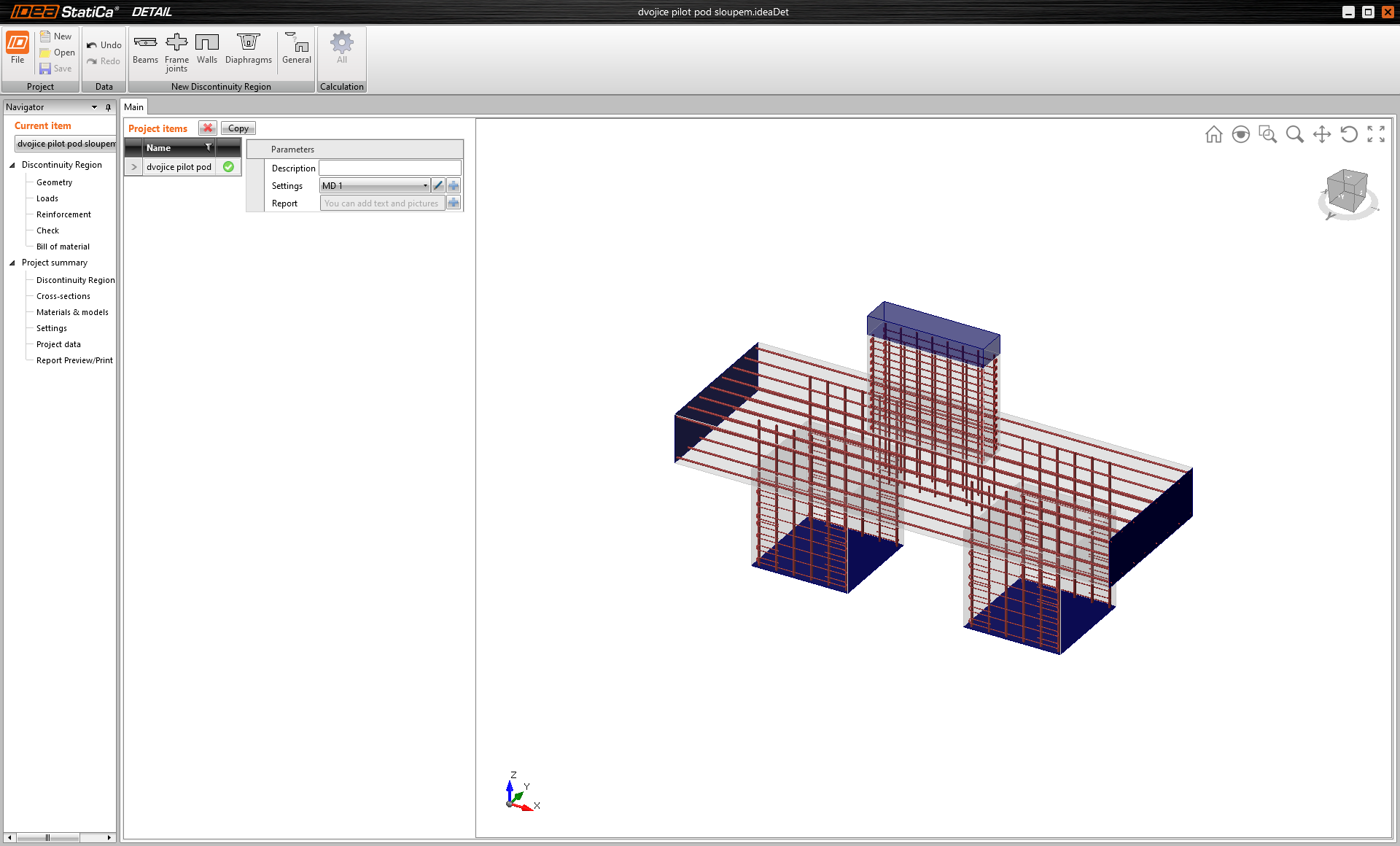Click the rotate view icon
The height and width of the screenshot is (846, 1400).
pyautogui.click(x=1348, y=134)
